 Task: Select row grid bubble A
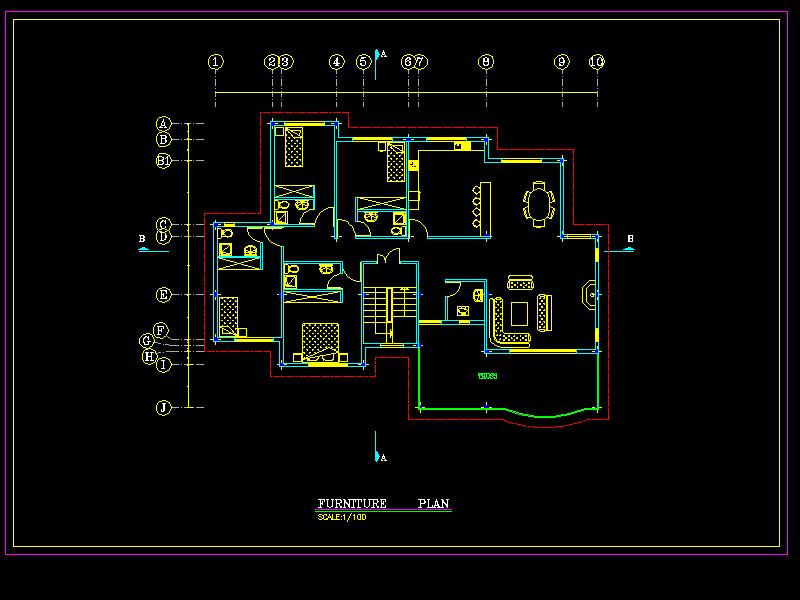pyautogui.click(x=163, y=124)
